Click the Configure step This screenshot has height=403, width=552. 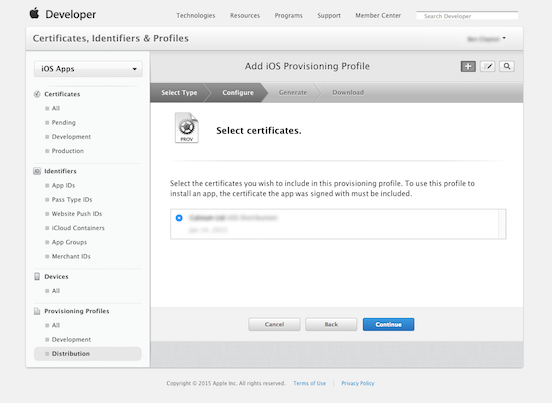(x=238, y=93)
